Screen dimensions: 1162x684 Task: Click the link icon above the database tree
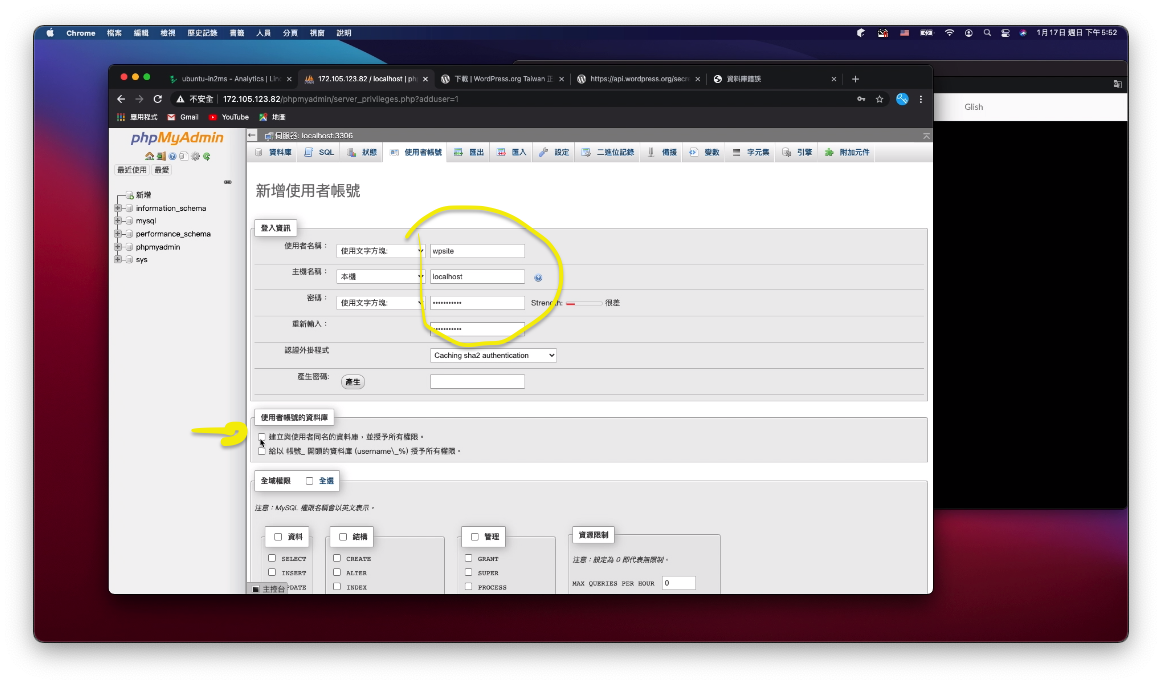click(228, 182)
